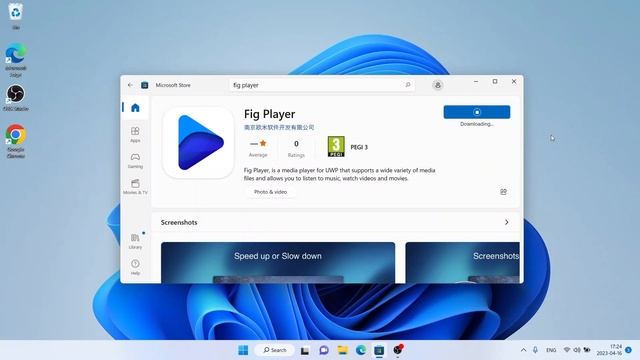Click the share icon beside the app description
Viewport: 640px width, 360px height.
pos(503,192)
